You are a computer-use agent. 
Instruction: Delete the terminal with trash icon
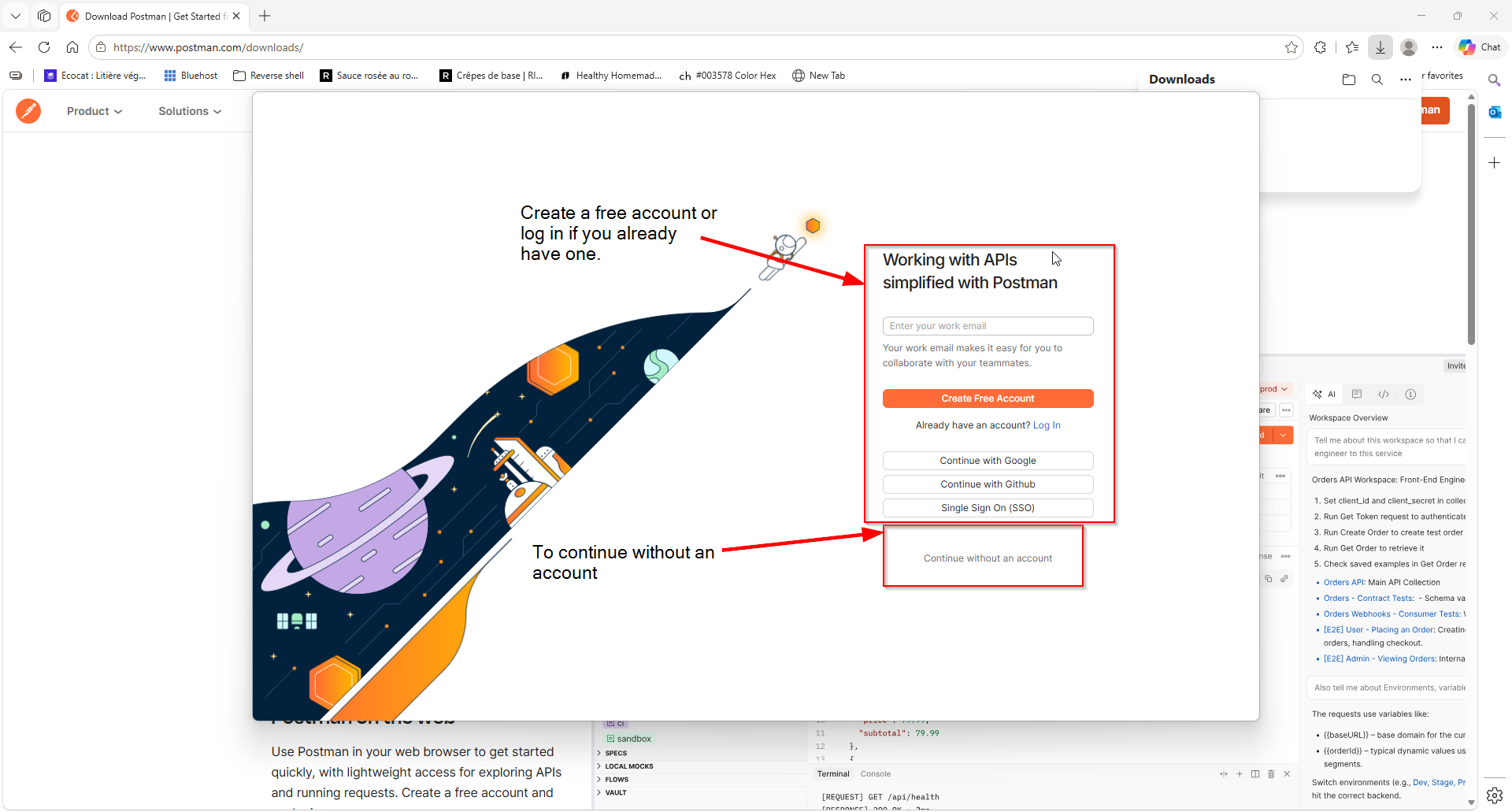[1271, 774]
